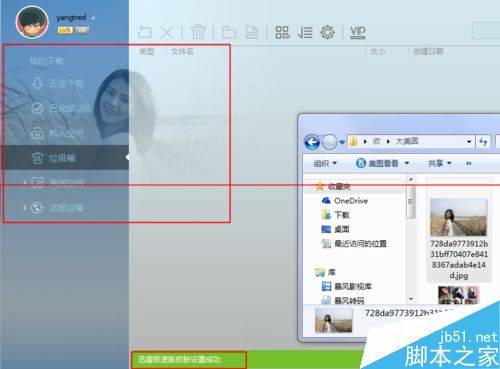Viewport: 500px width, 369px height.
Task: Select the second image thumbnail below d.jpg
Action: tap(459, 295)
